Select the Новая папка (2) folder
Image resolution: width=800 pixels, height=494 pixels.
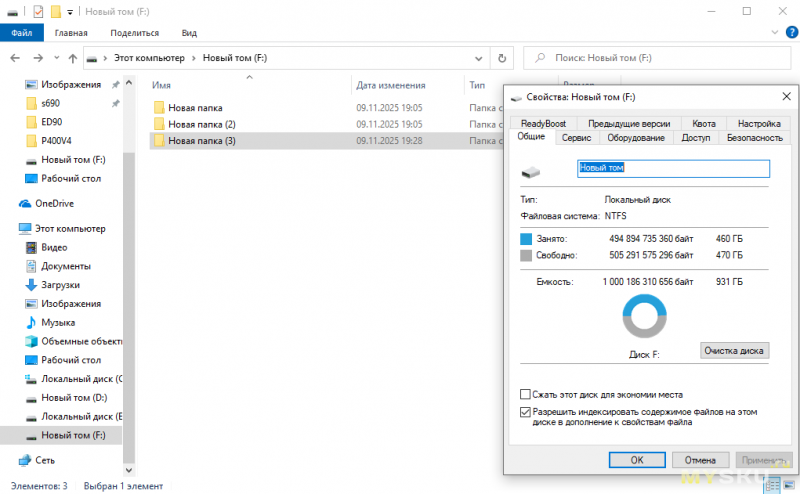[201, 124]
